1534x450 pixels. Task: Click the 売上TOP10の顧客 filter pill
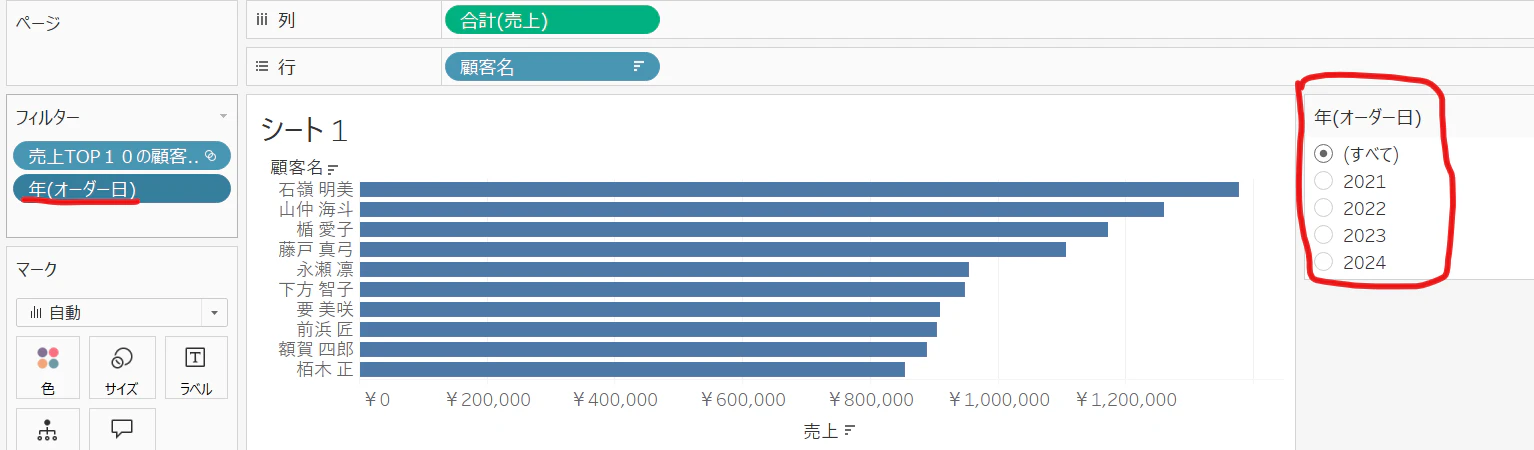coord(122,155)
